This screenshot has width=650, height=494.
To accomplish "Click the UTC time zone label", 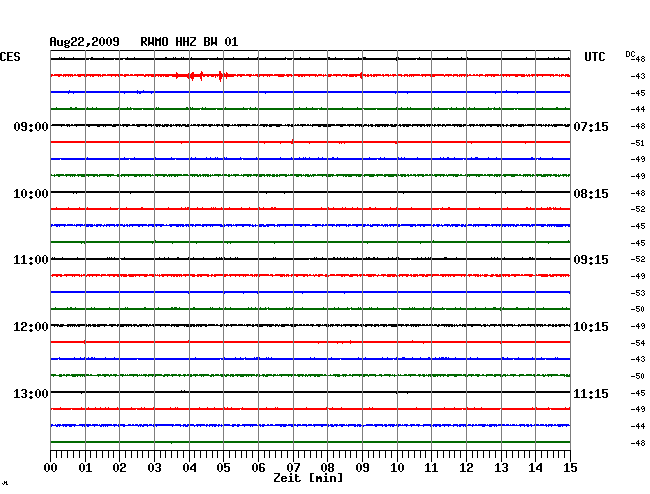I will [595, 57].
